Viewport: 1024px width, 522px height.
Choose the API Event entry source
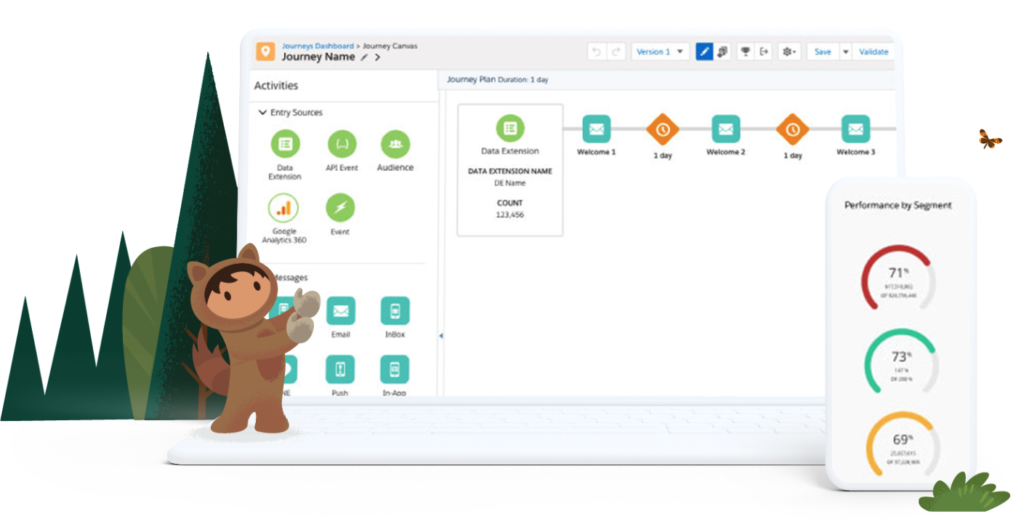(341, 144)
